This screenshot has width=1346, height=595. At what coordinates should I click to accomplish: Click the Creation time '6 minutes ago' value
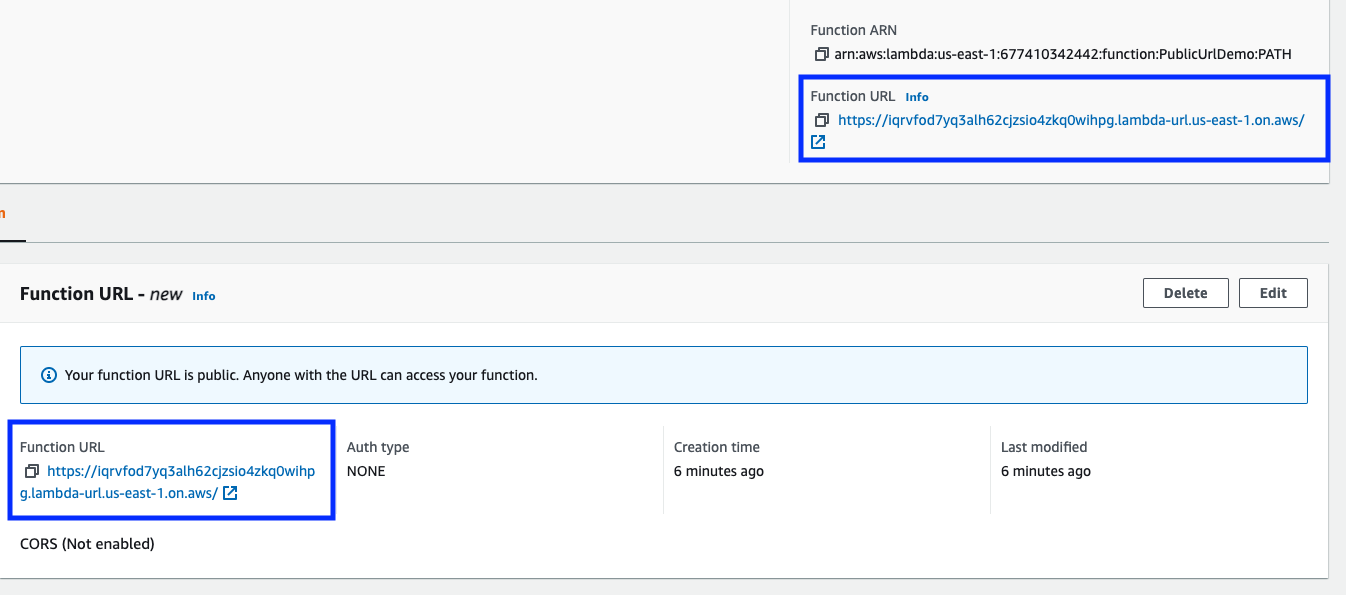(x=718, y=471)
